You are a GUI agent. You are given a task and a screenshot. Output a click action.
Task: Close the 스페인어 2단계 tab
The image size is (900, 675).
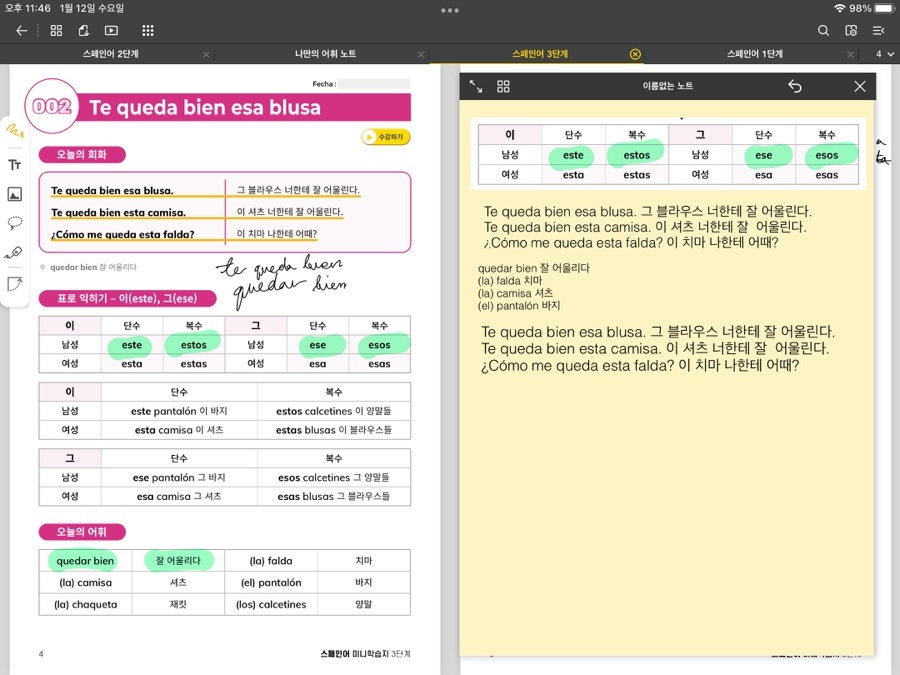click(x=206, y=55)
